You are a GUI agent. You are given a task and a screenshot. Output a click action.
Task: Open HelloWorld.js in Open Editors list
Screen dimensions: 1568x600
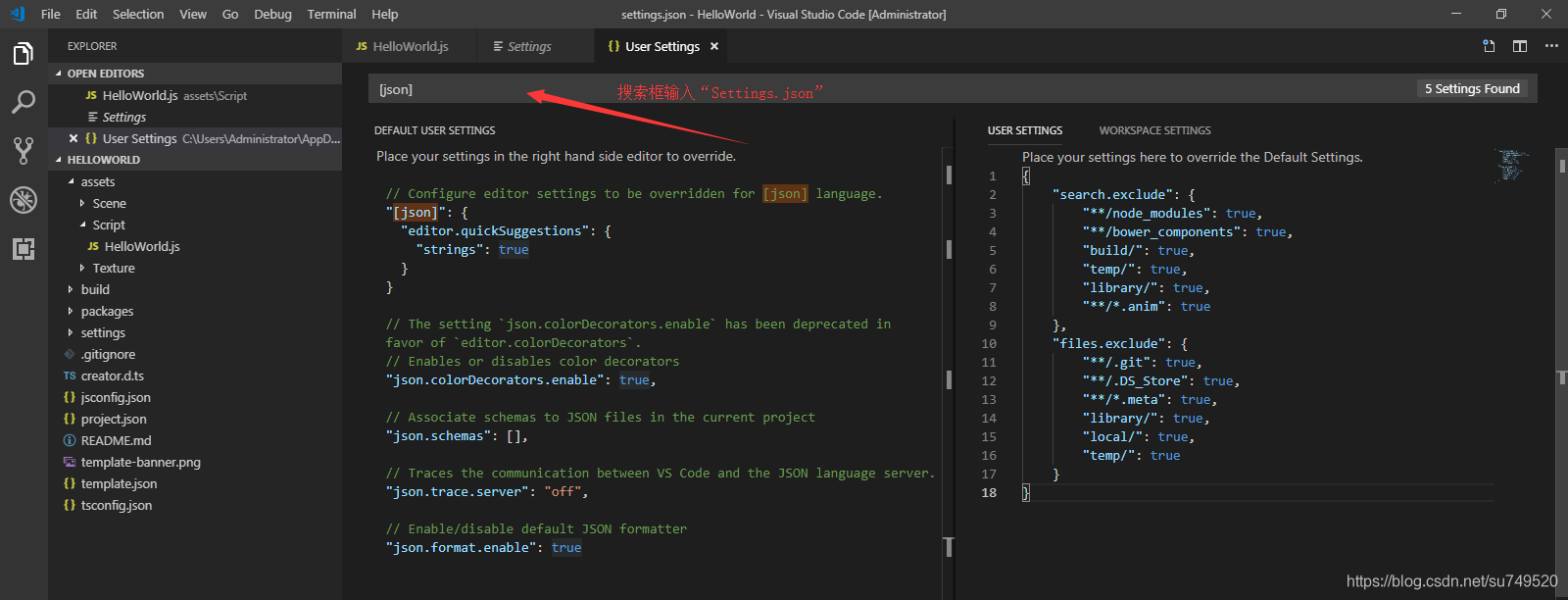(x=195, y=95)
